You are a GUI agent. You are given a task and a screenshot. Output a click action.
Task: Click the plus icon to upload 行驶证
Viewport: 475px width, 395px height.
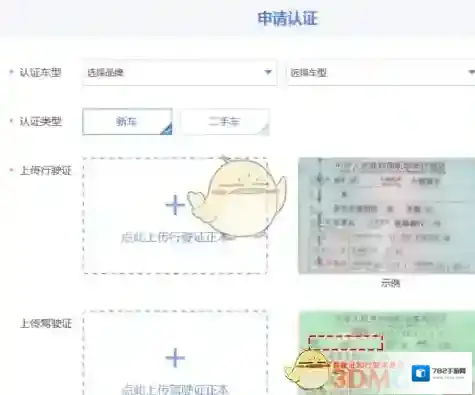pyautogui.click(x=175, y=205)
